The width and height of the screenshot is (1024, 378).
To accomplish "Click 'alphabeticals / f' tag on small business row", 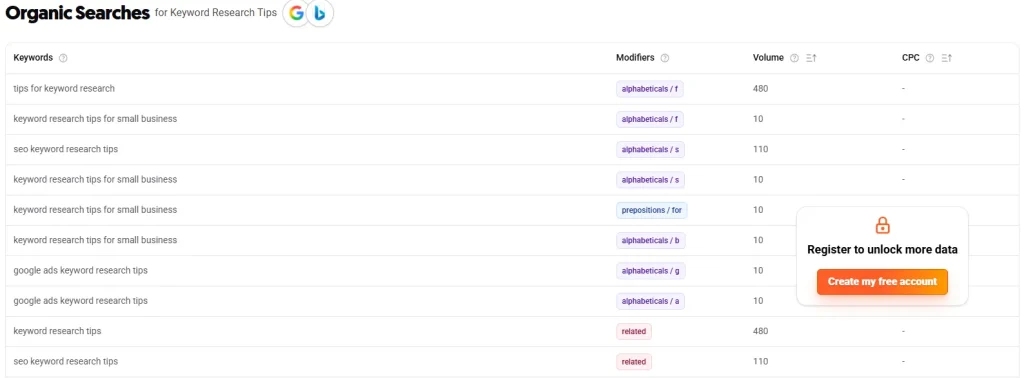I will tap(649, 119).
